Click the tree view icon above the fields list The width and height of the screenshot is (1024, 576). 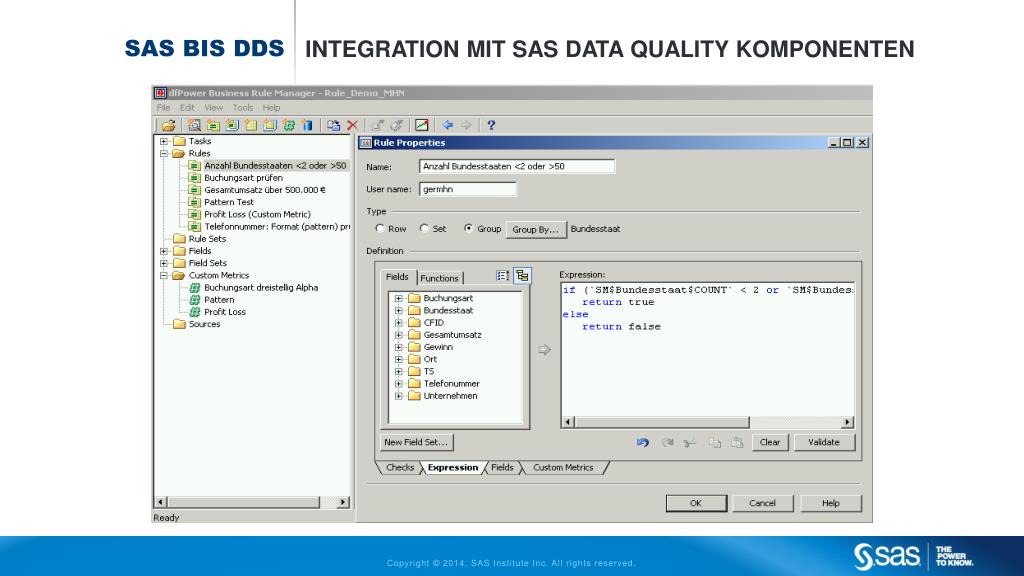coord(522,276)
